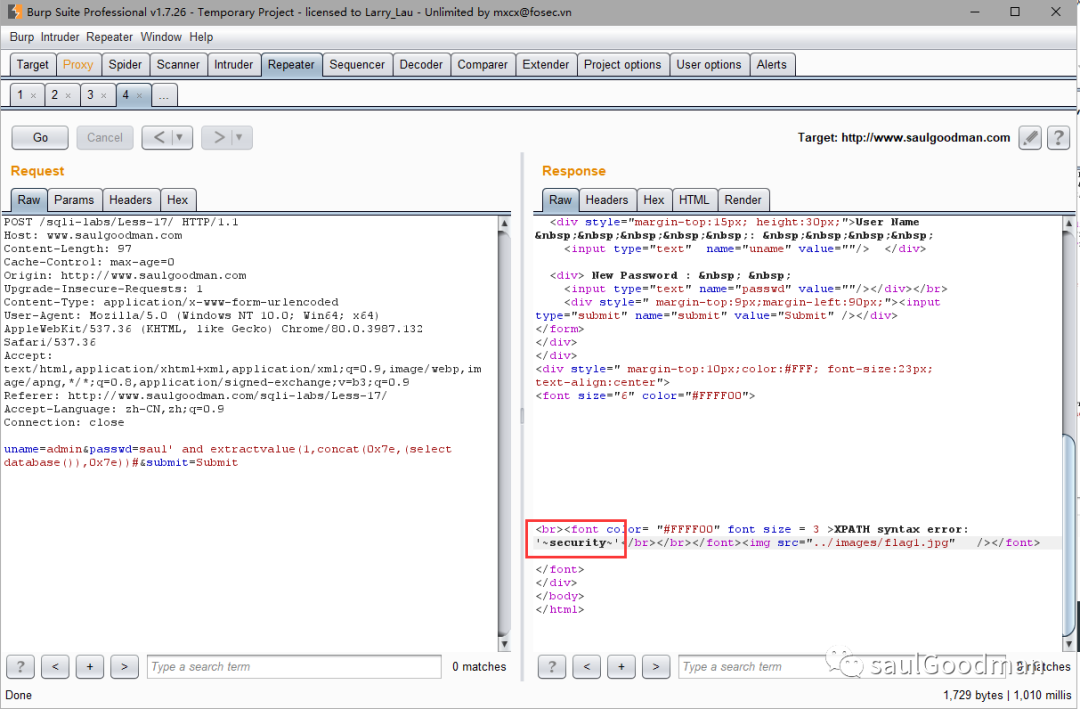The width and height of the screenshot is (1080, 709).
Task: Open the Repeater menu in menu bar
Action: pos(109,37)
